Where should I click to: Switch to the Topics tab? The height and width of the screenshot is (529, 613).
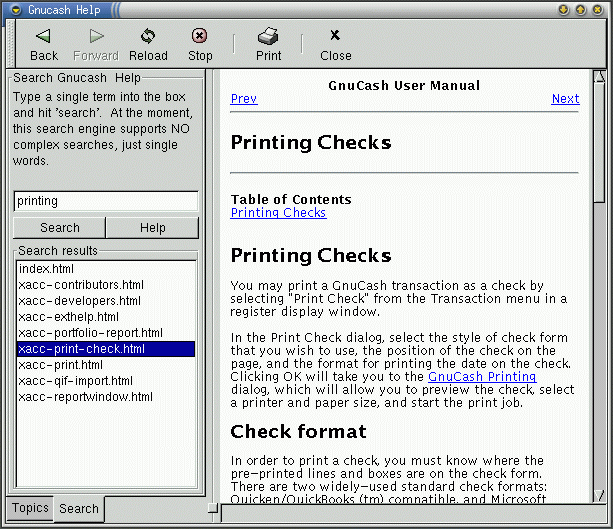[30, 508]
